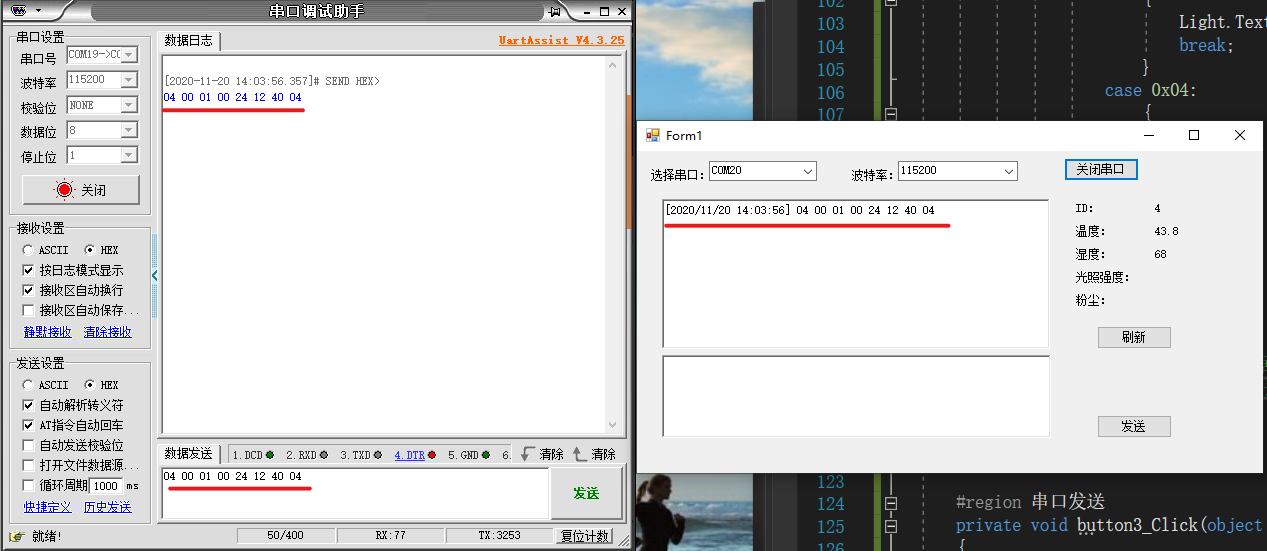Open the 历史发送 link
This screenshot has height=551, width=1267.
[x=108, y=507]
